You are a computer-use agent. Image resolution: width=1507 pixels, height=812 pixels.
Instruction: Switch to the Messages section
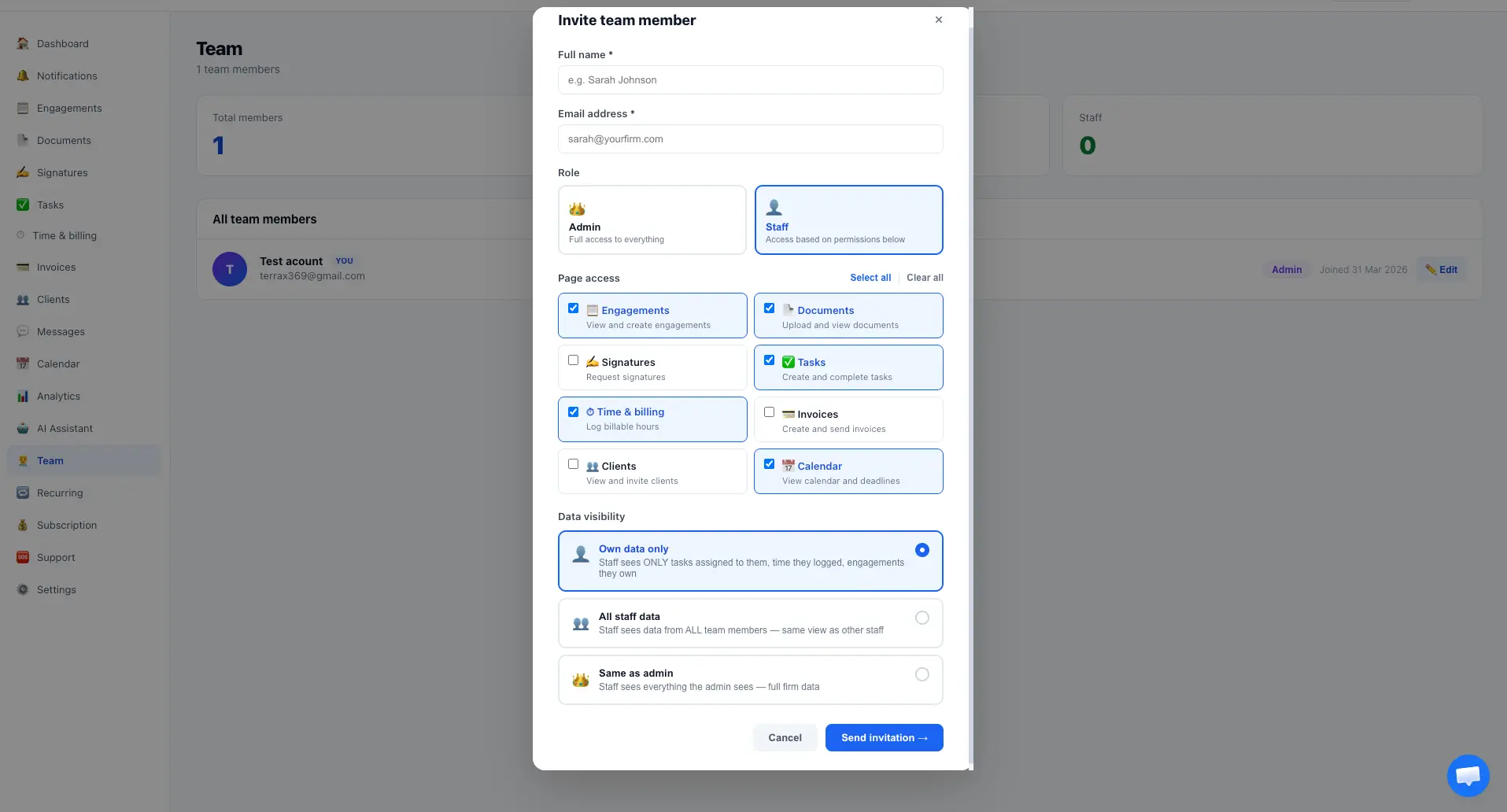(x=22, y=331)
